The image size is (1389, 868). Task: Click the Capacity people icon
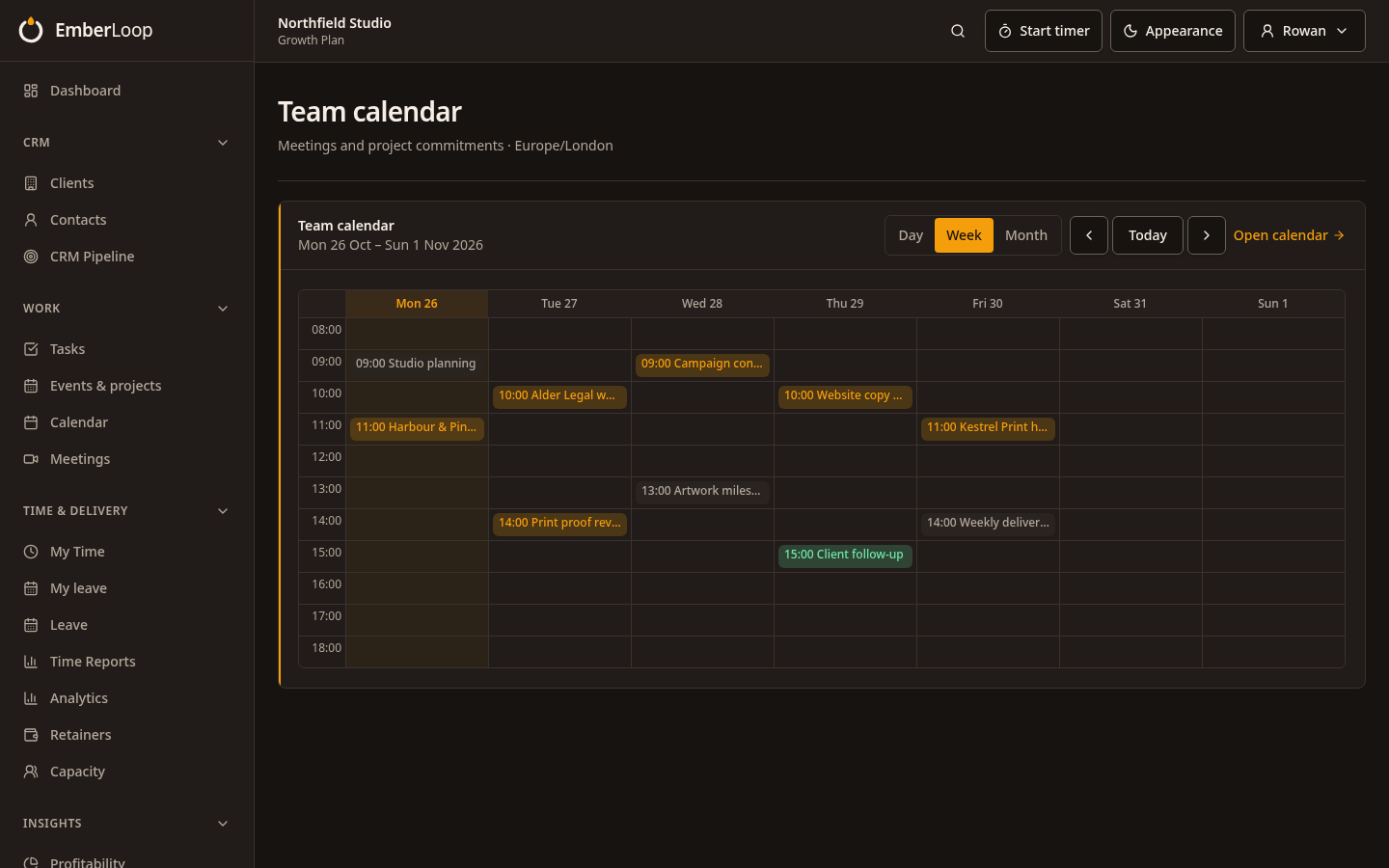pos(31,772)
